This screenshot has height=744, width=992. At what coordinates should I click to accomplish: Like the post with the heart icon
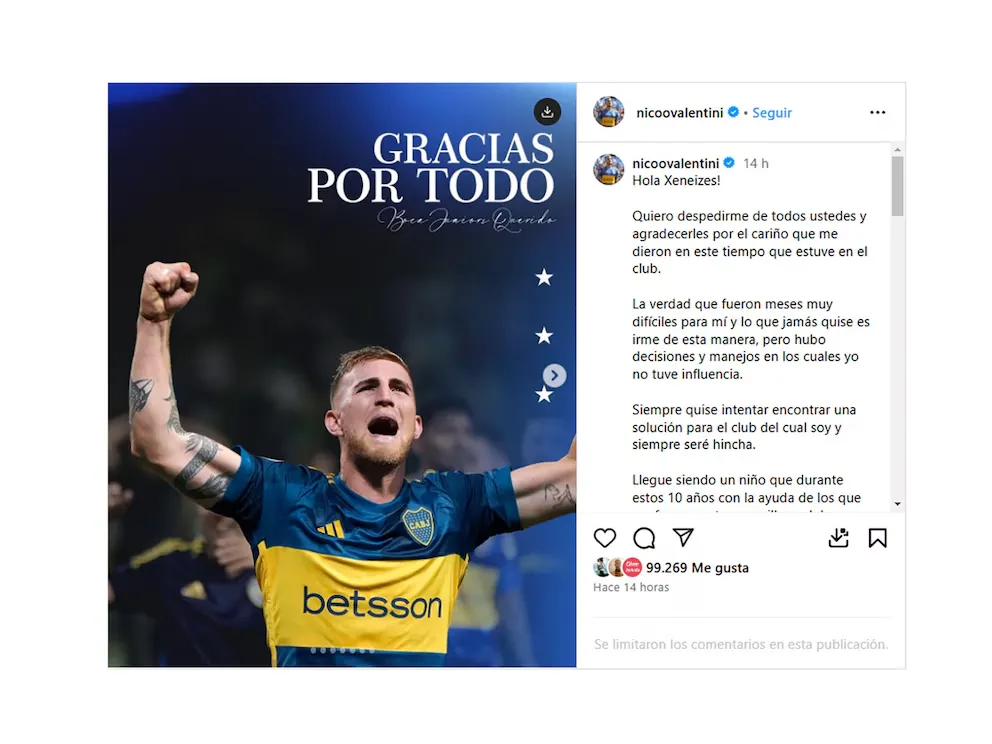click(604, 538)
